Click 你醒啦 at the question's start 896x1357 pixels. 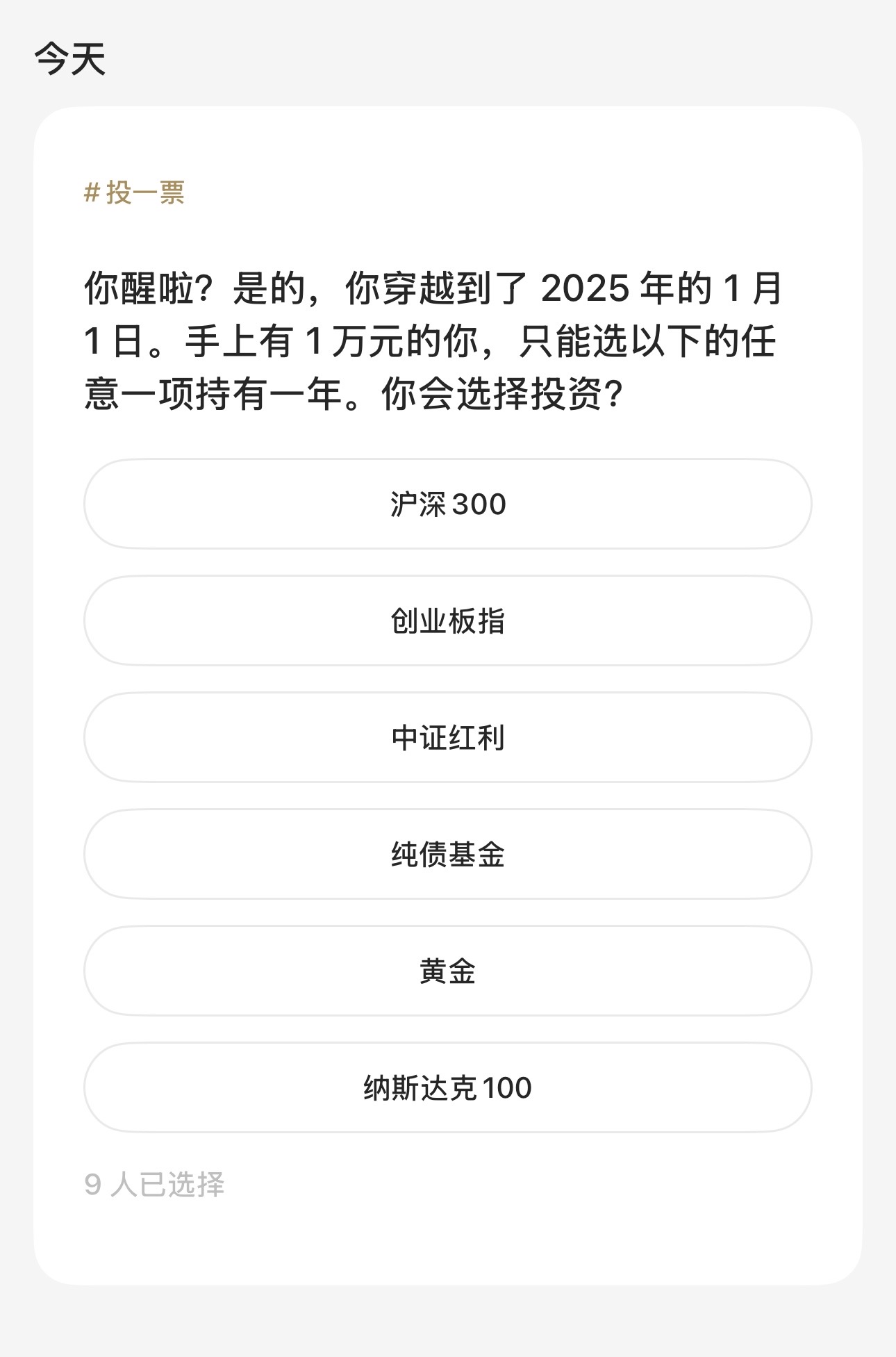coord(139,288)
